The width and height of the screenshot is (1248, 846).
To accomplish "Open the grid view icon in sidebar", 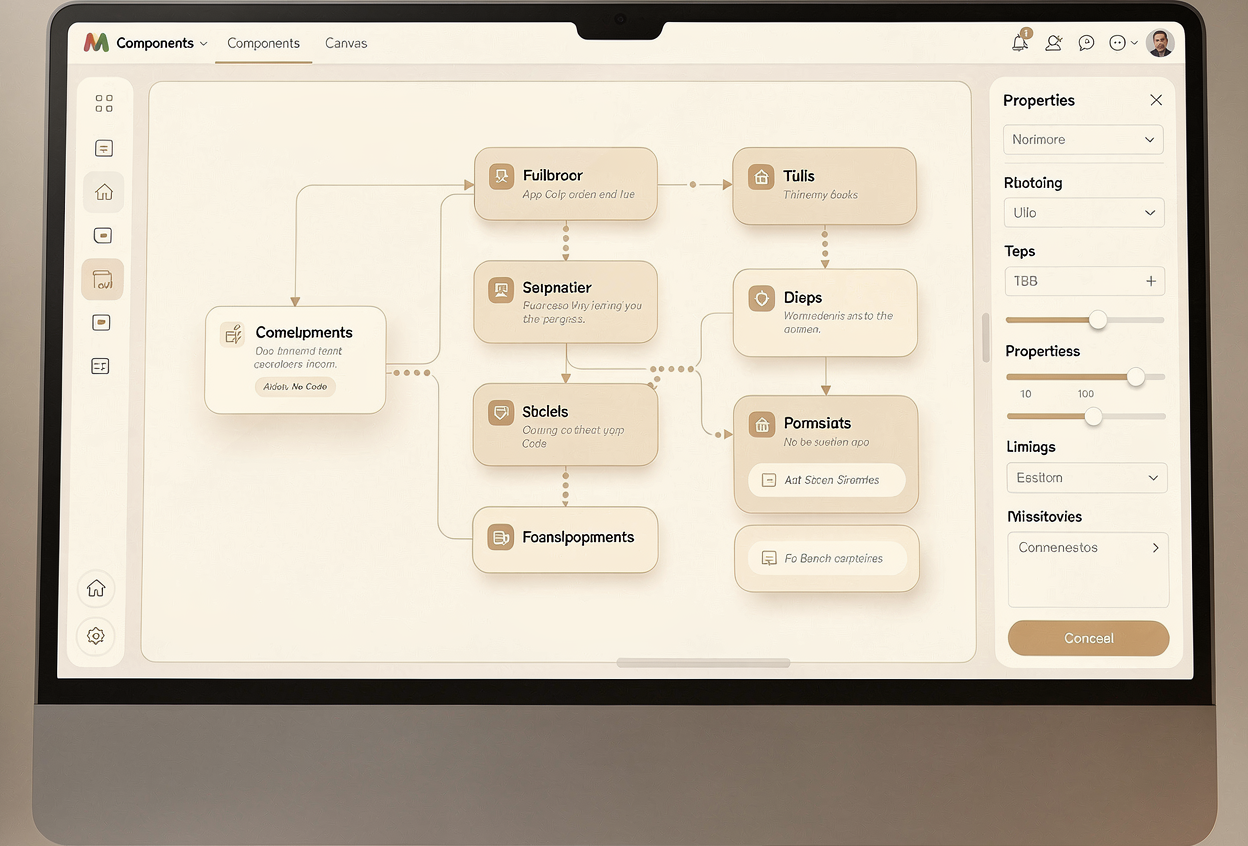I will click(103, 103).
